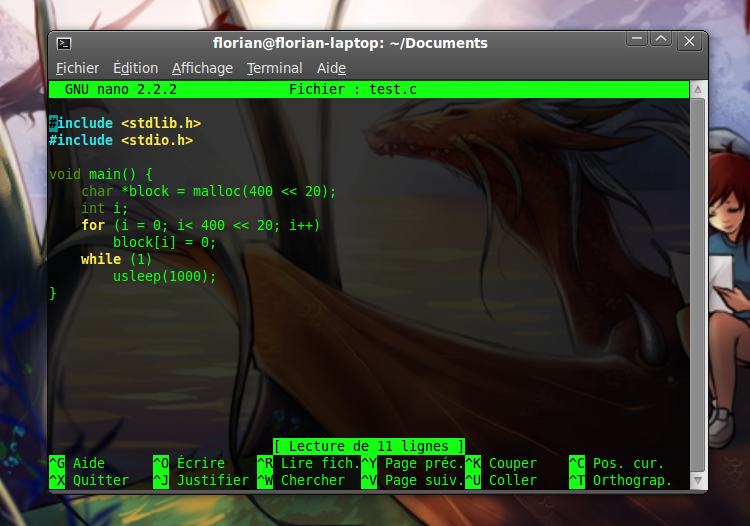750x526 pixels.
Task: Open the window menu via the terminal icon
Action: 64,43
